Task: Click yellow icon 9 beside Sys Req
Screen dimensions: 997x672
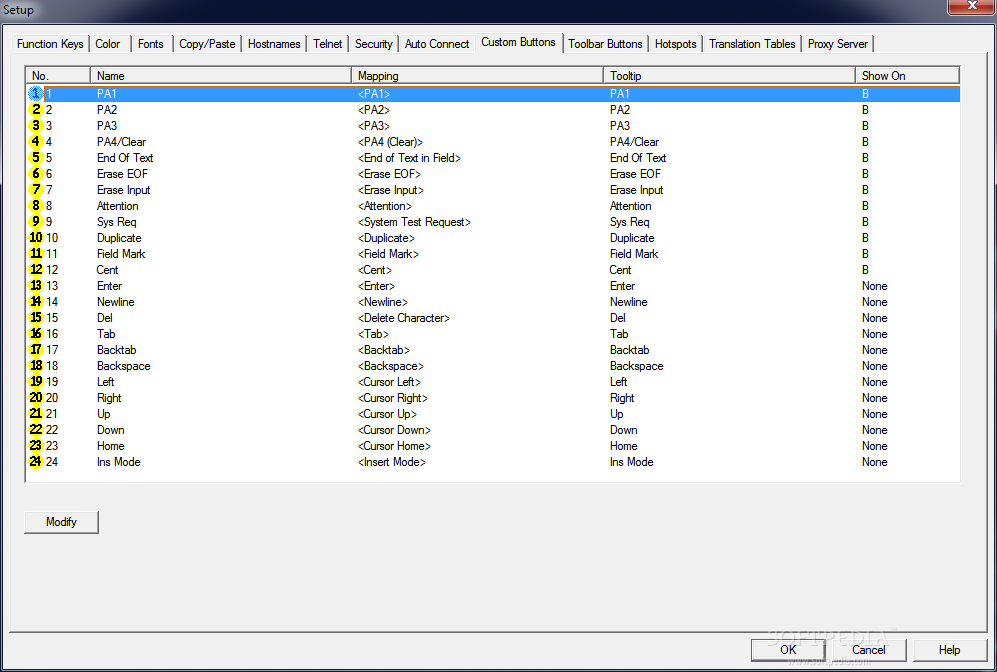Action: [36, 221]
